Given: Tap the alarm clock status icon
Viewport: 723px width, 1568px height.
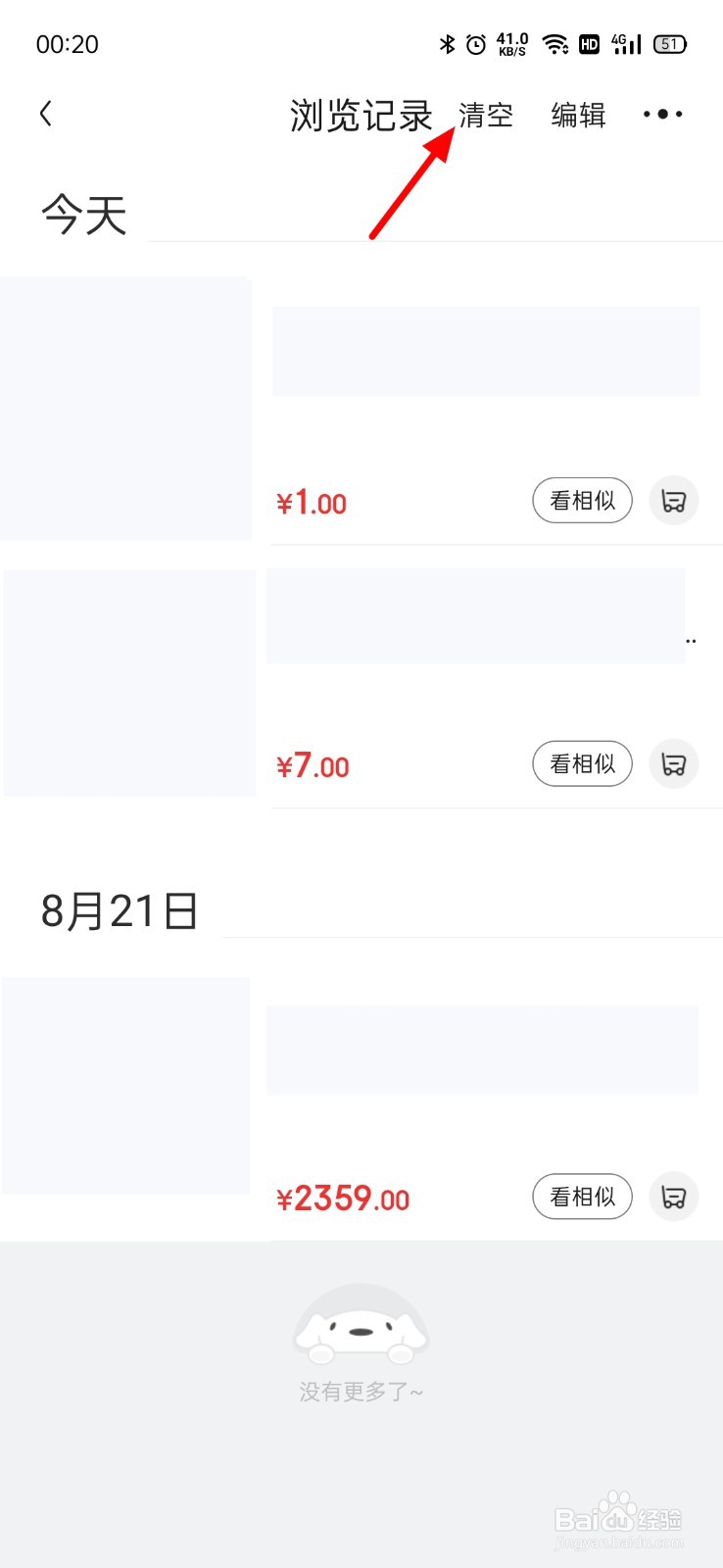Looking at the screenshot, I should pos(476,44).
